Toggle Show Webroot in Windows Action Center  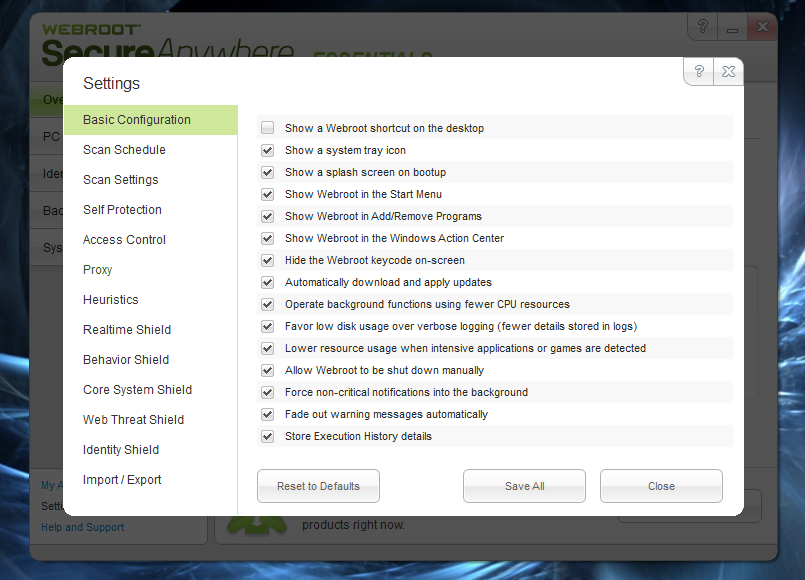[267, 238]
